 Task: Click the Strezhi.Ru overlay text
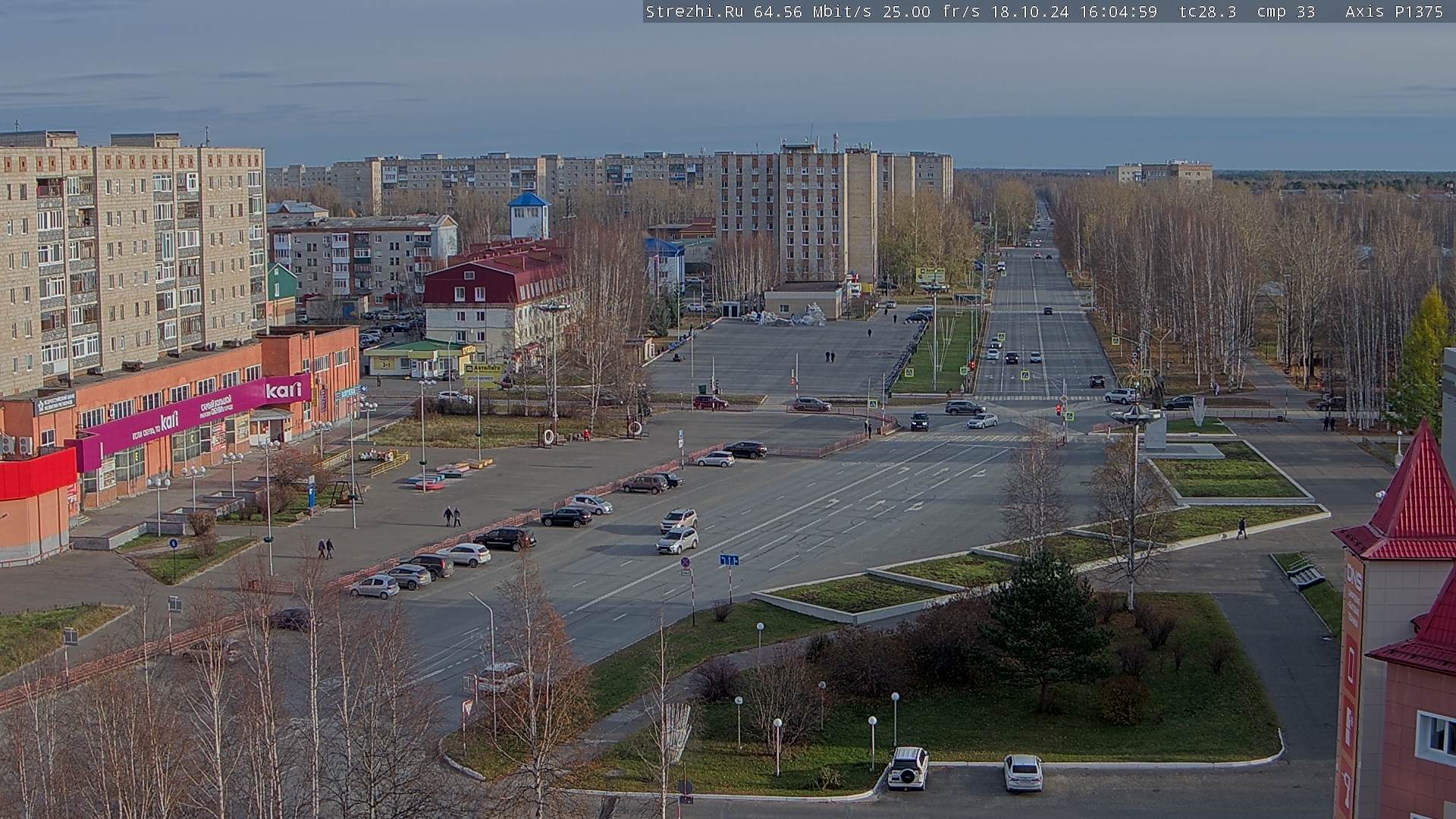click(694, 11)
